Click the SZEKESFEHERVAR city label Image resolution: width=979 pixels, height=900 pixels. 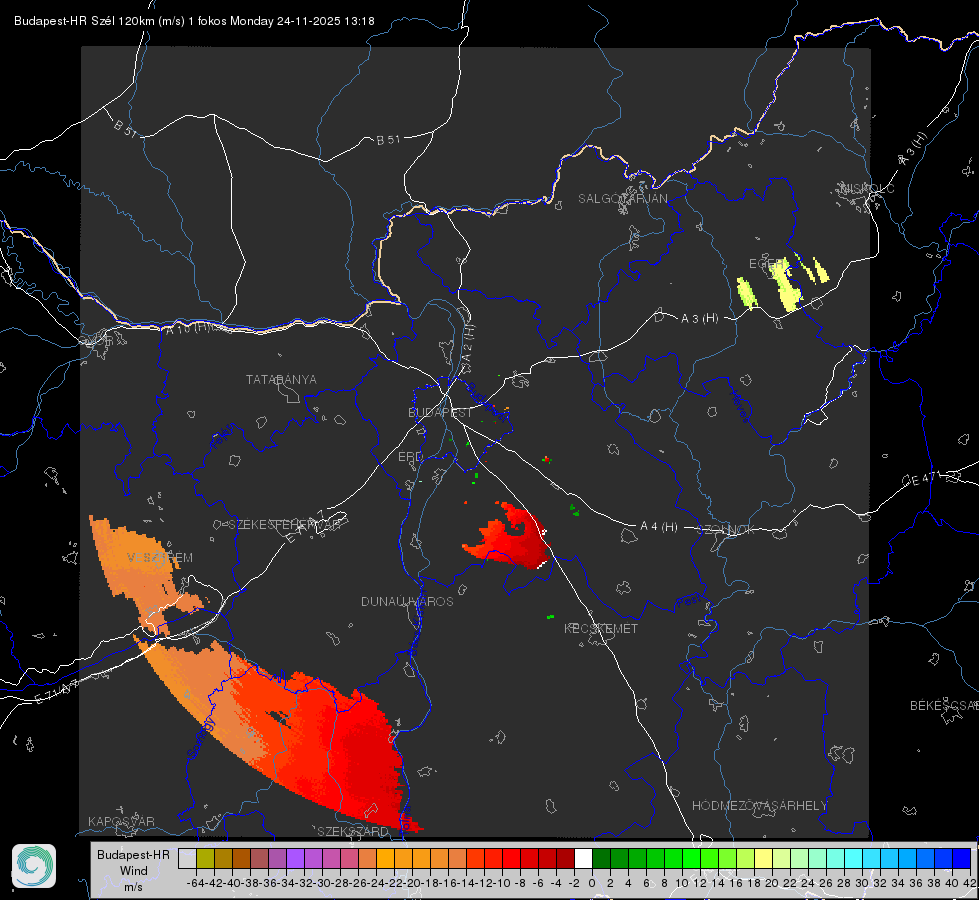point(284,525)
